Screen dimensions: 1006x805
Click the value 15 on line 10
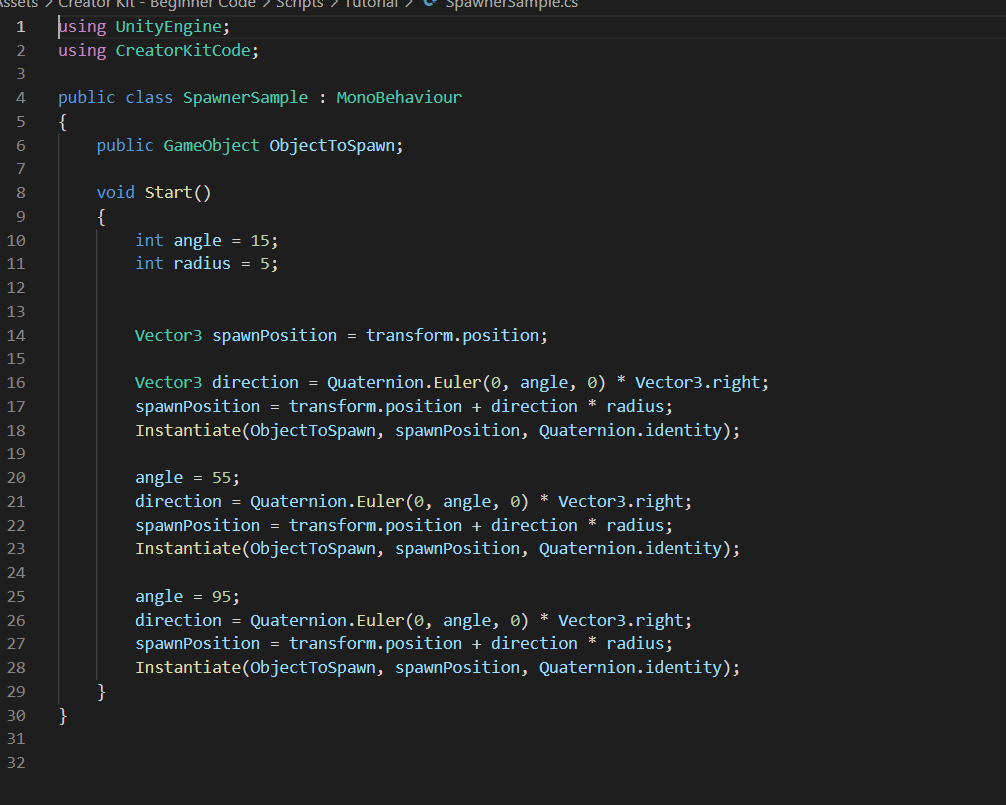260,241
